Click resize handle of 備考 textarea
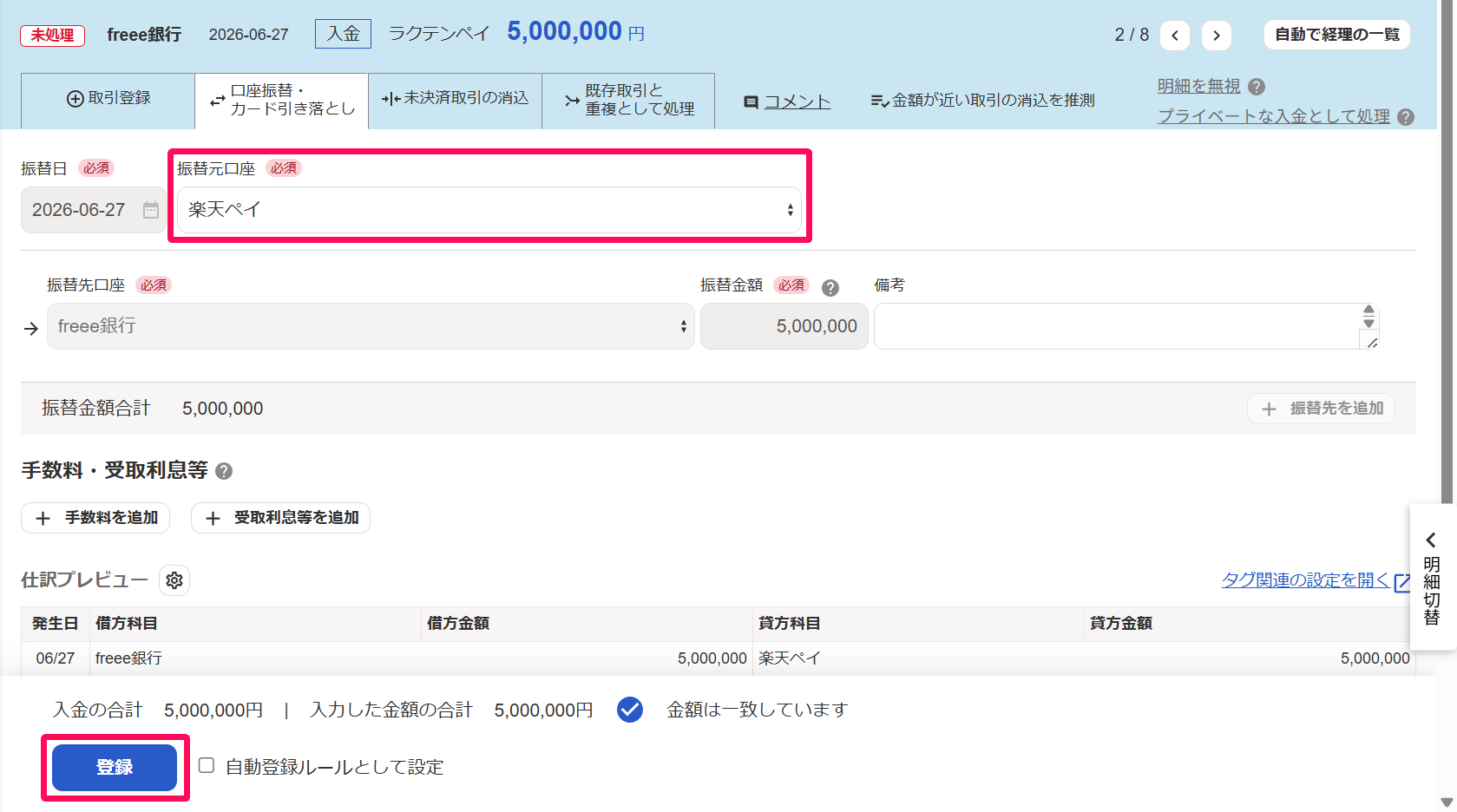The width and height of the screenshot is (1457, 812). 1371,343
